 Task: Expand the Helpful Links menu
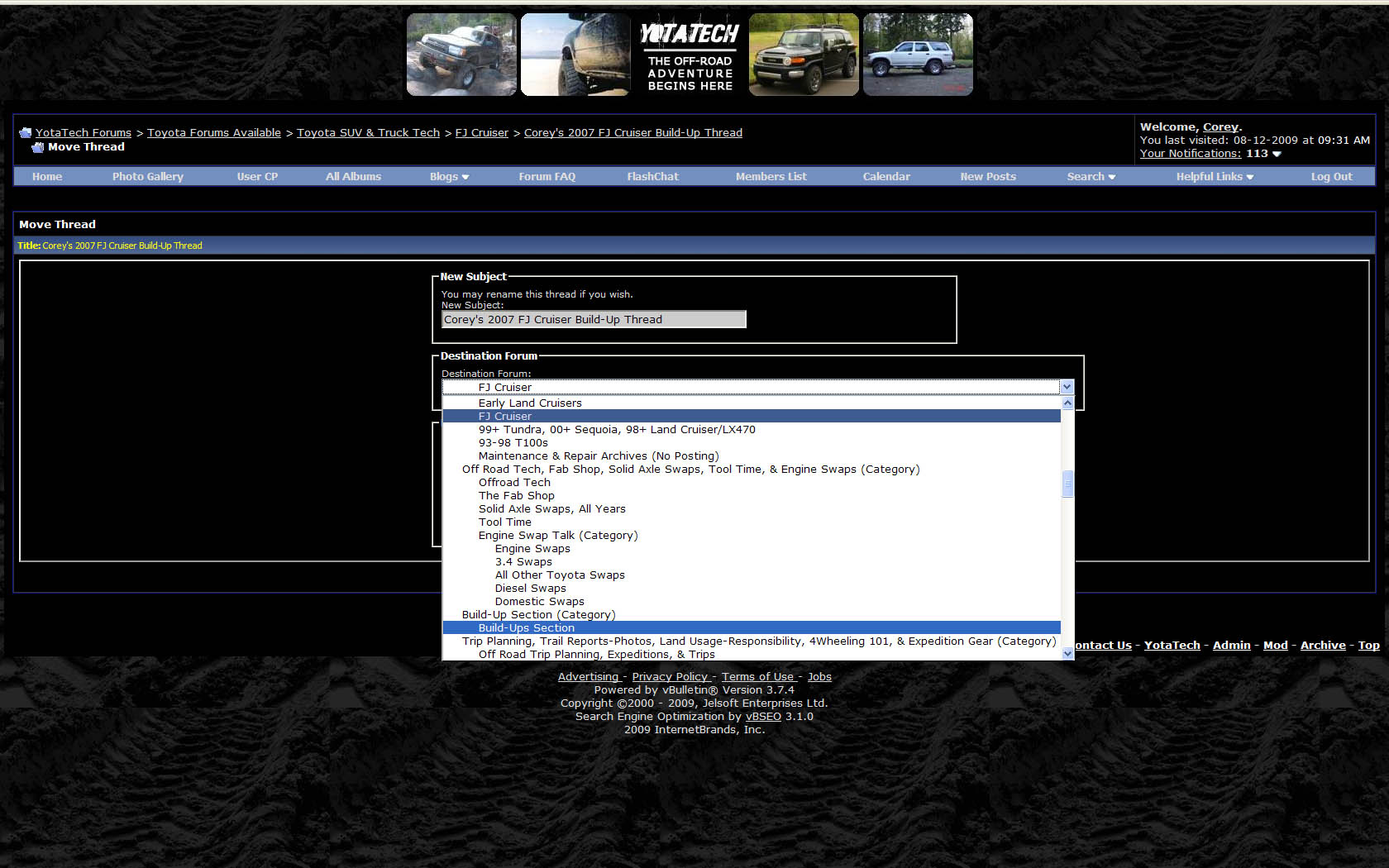(x=1215, y=177)
